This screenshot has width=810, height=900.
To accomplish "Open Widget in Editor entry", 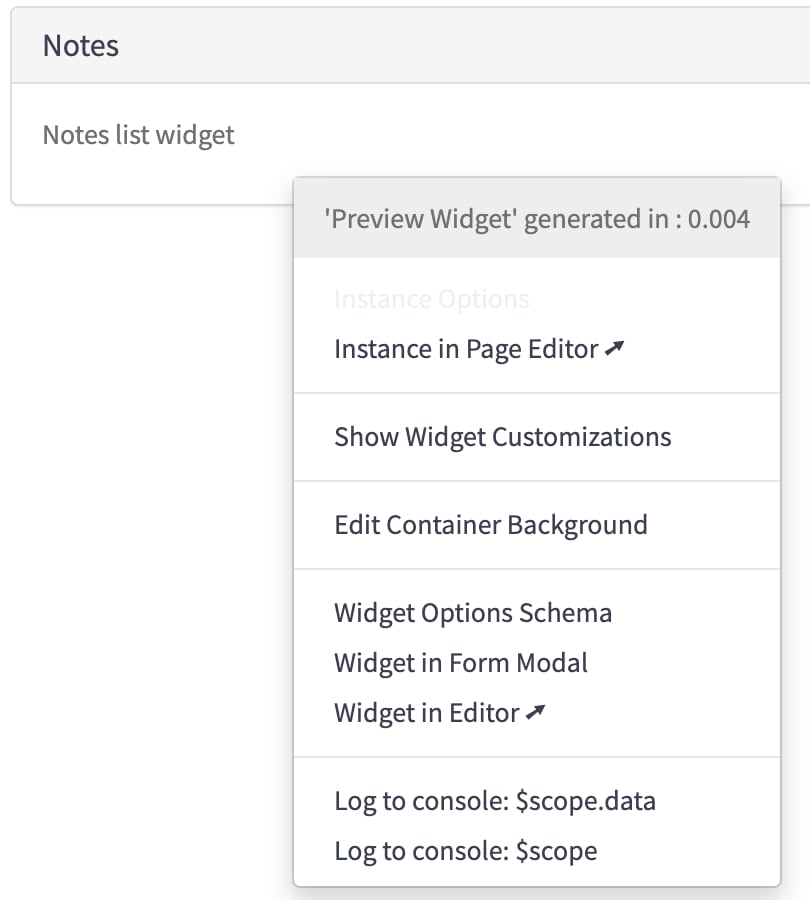I will pos(426,713).
